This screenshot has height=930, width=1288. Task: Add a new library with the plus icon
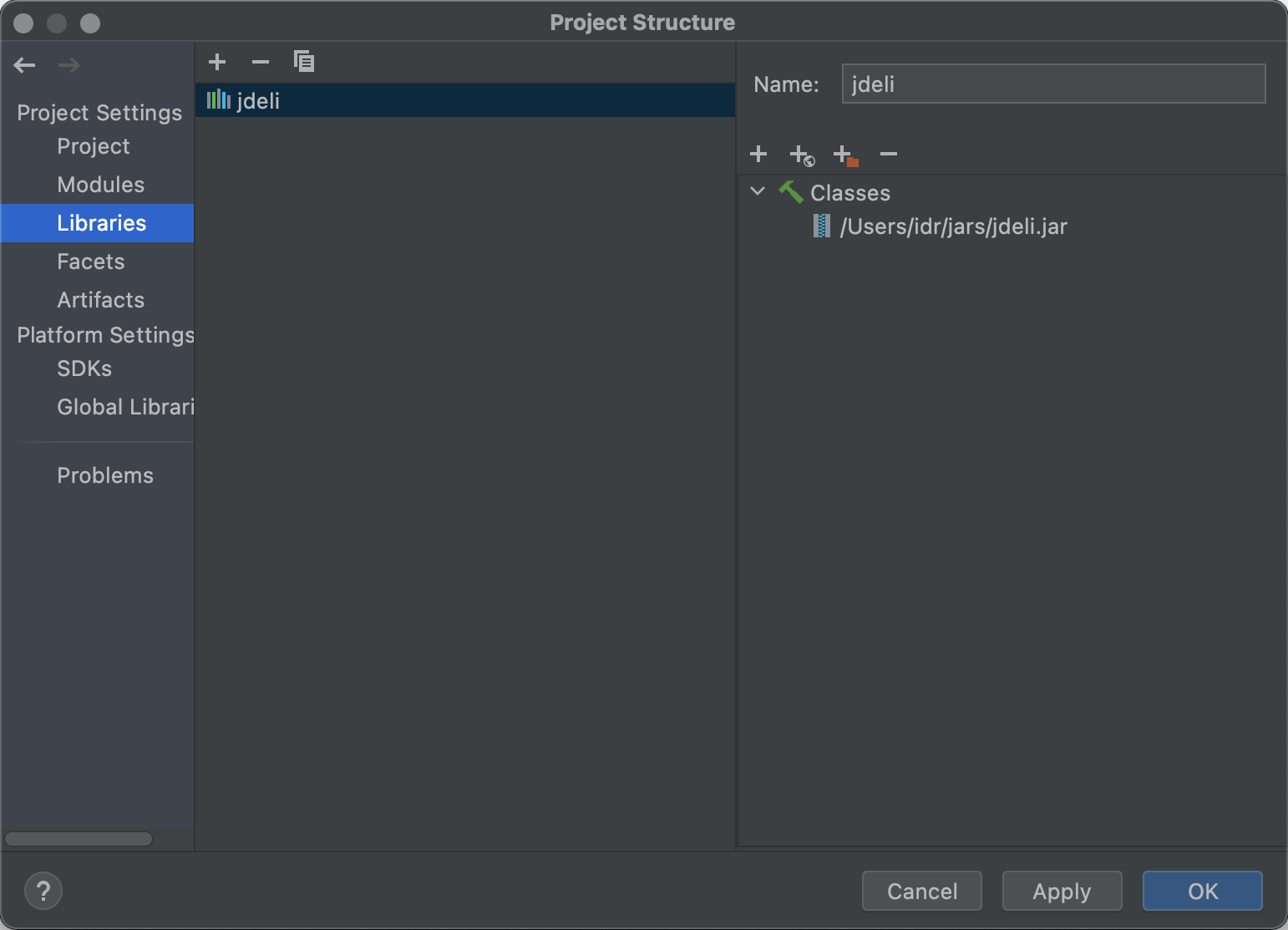click(217, 61)
